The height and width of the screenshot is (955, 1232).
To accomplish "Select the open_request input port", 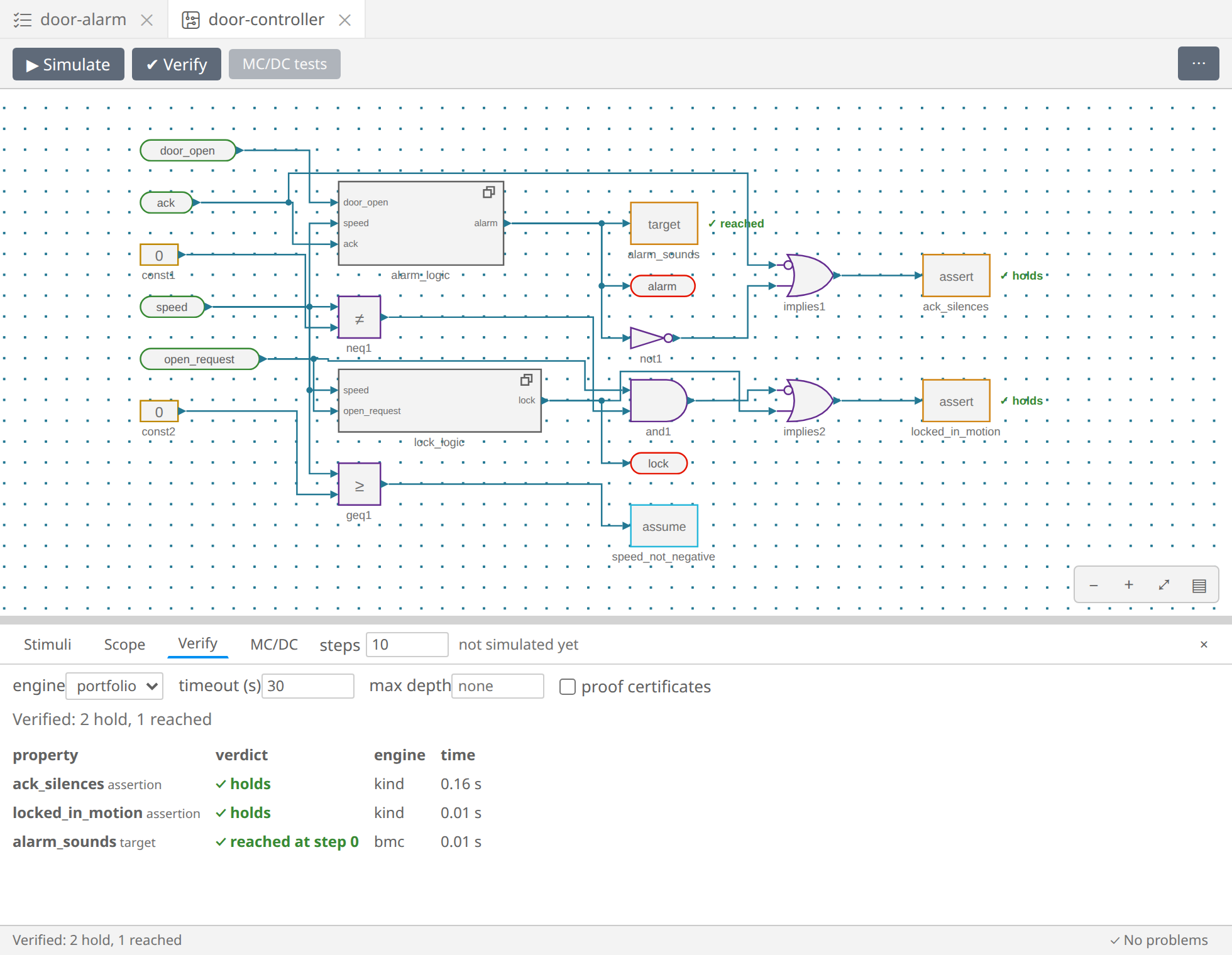I will coord(199,359).
